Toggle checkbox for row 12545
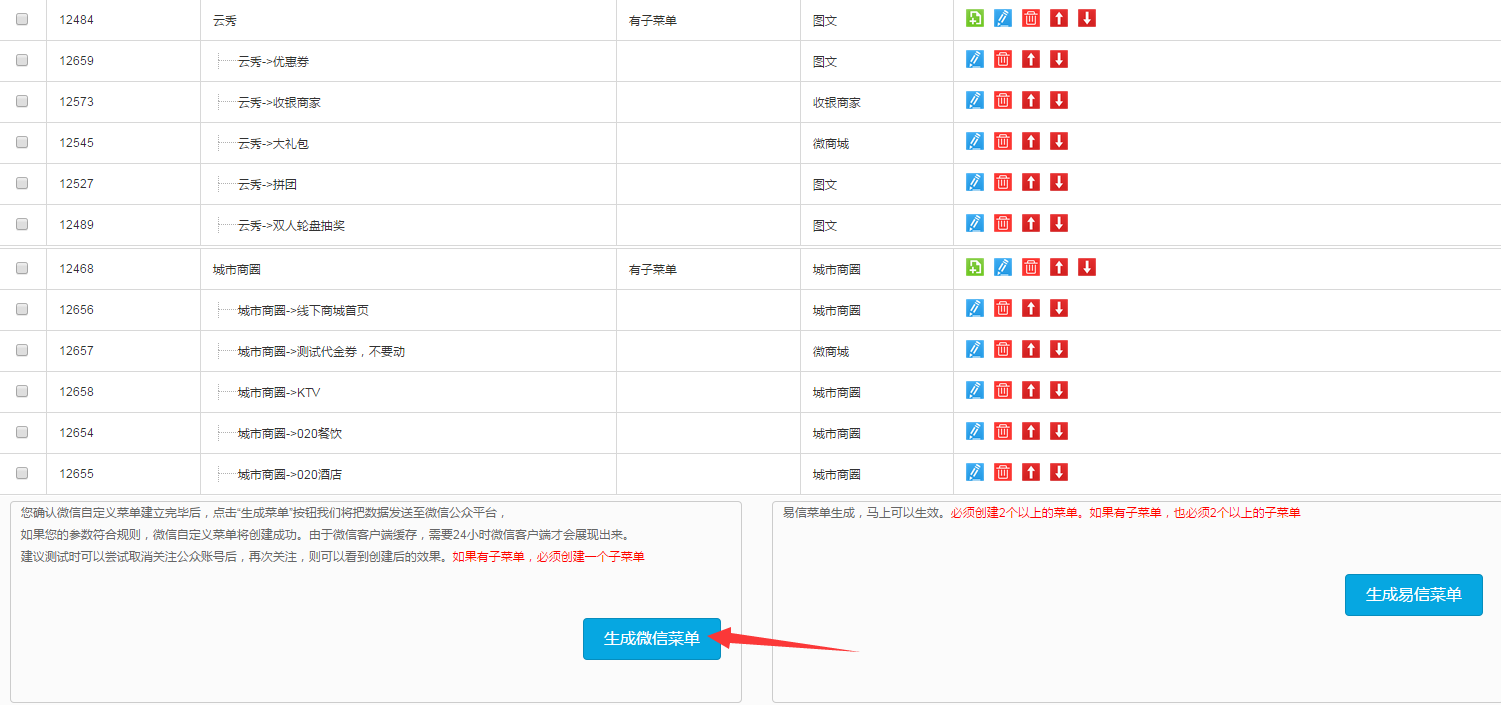This screenshot has height=705, width=1501. click(23, 142)
